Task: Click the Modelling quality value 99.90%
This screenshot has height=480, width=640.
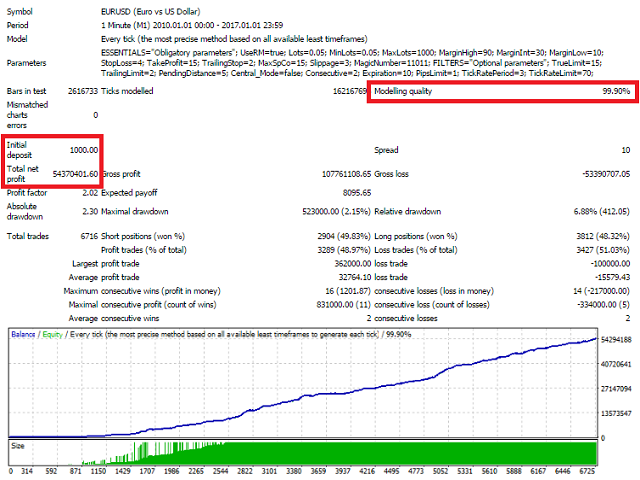Action: click(616, 91)
